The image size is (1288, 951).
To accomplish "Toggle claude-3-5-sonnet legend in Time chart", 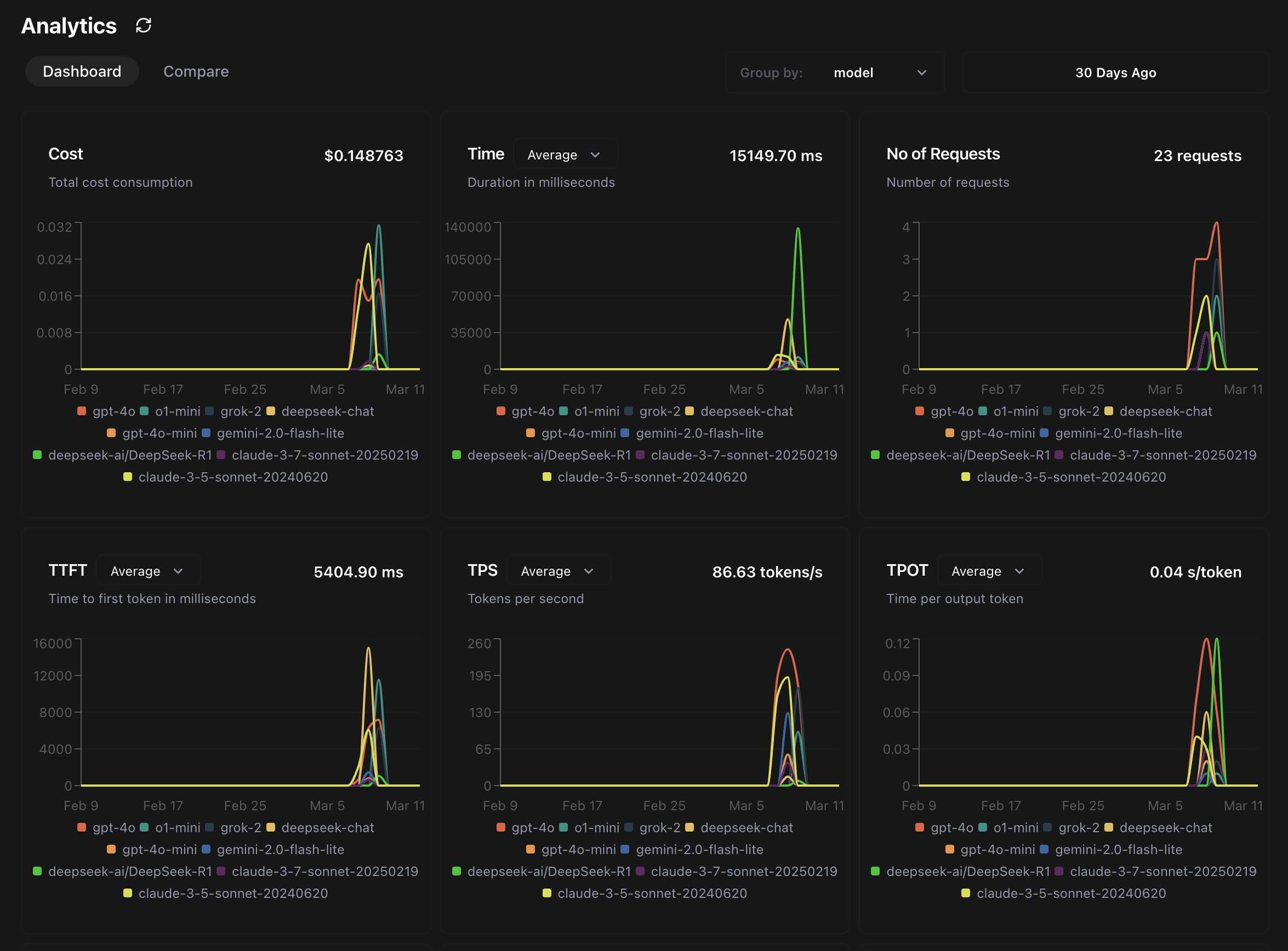I will click(x=645, y=477).
